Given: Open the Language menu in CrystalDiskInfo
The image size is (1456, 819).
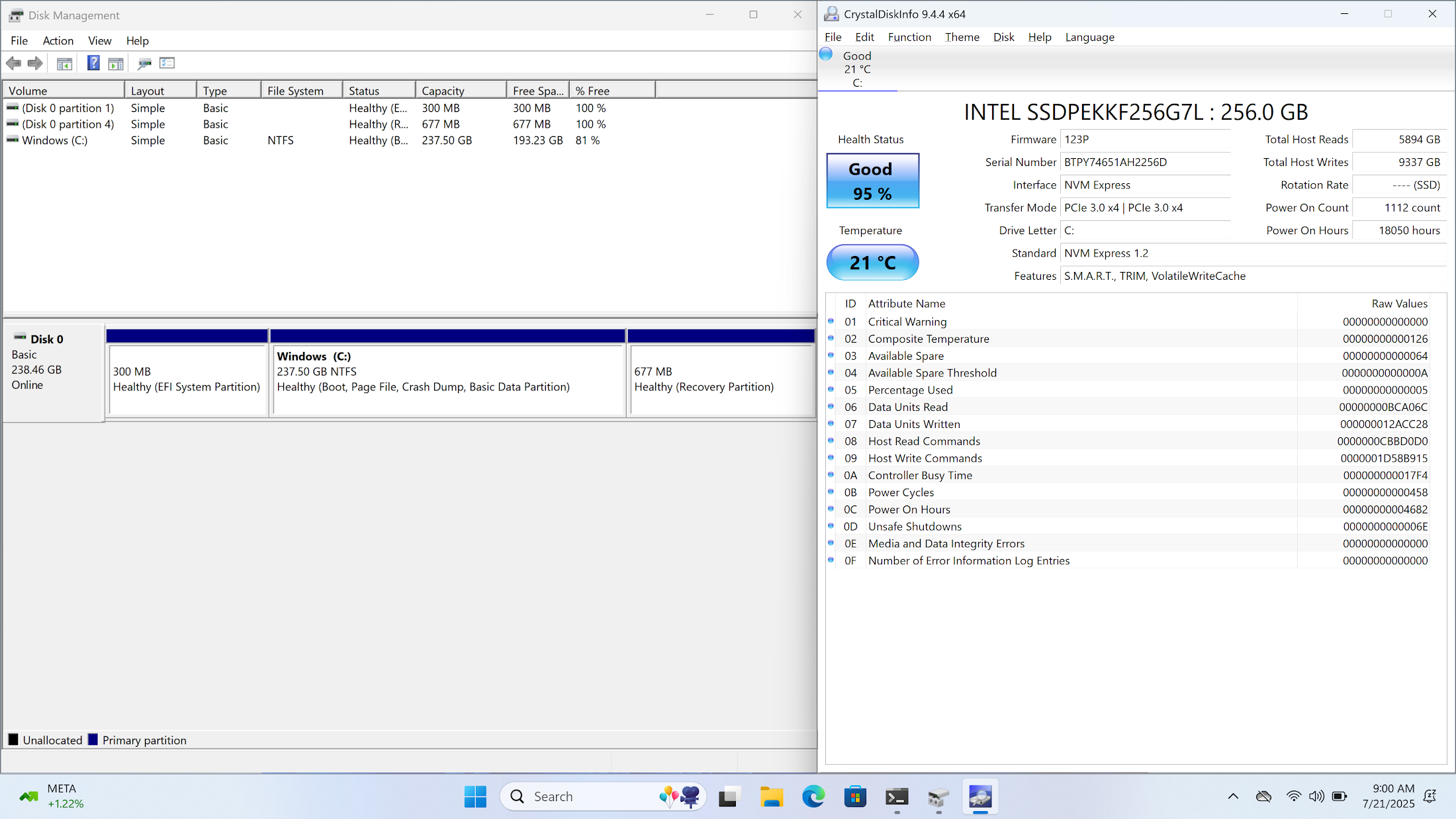Looking at the screenshot, I should [x=1089, y=37].
